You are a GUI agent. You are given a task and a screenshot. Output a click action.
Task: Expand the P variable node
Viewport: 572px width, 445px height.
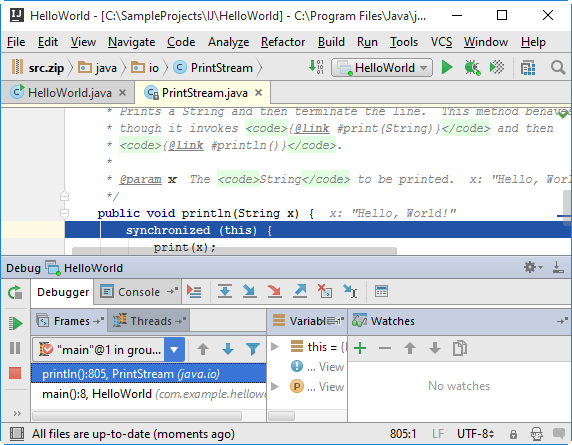(x=275, y=386)
